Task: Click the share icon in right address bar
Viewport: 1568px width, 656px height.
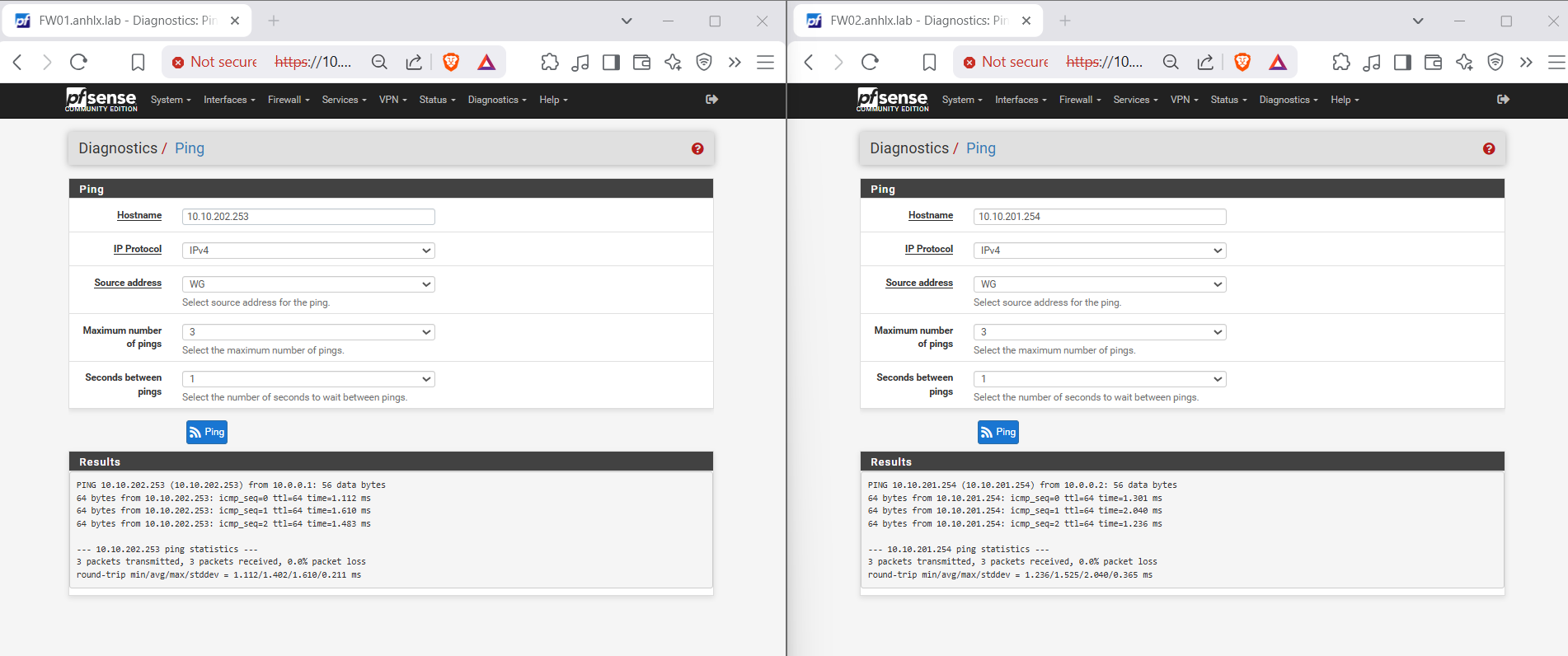Action: tap(1205, 62)
